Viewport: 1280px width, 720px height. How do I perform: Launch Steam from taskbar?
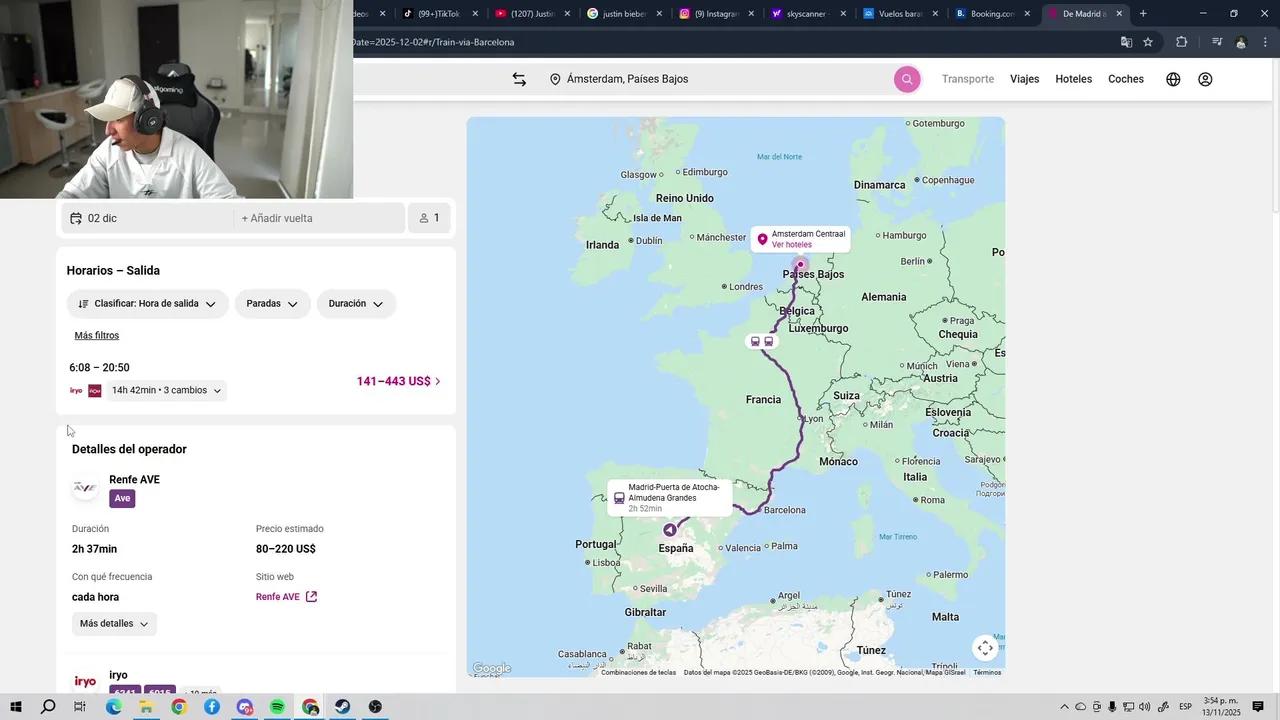(342, 707)
